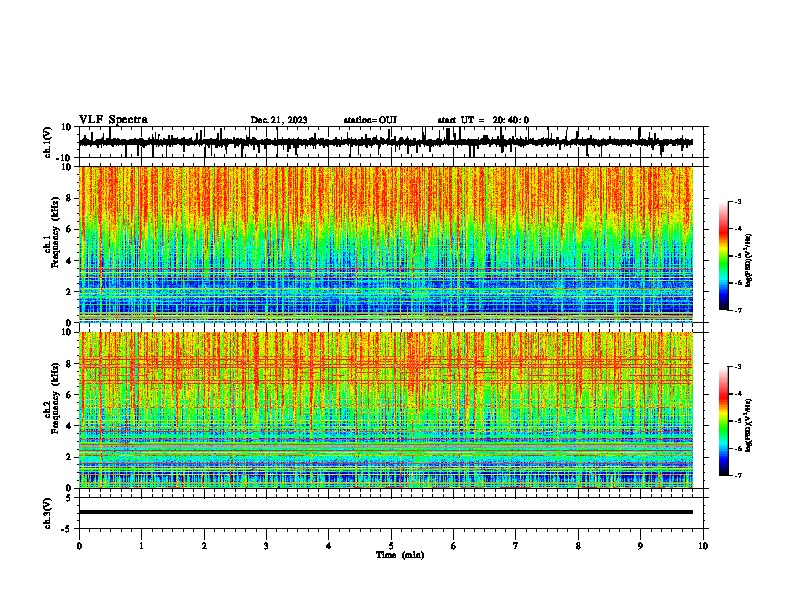This screenshot has height=612, width=792.
Task: Click time axis tick label "2"
Action: point(204,546)
